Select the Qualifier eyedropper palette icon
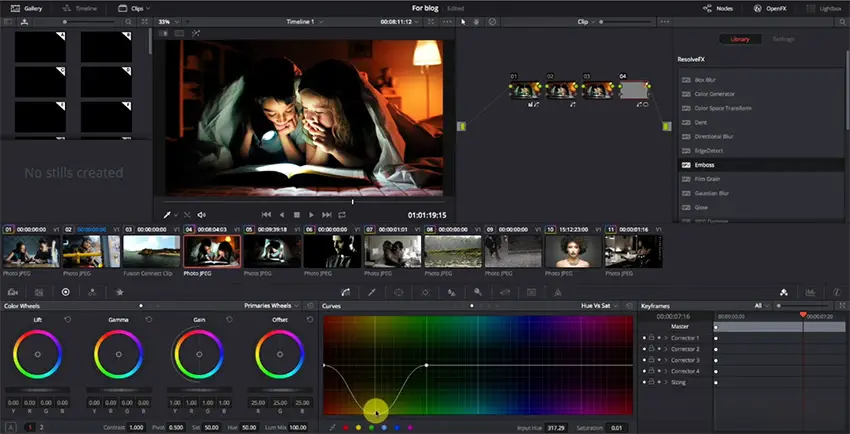Viewport: 850px width, 434px height. 372,292
